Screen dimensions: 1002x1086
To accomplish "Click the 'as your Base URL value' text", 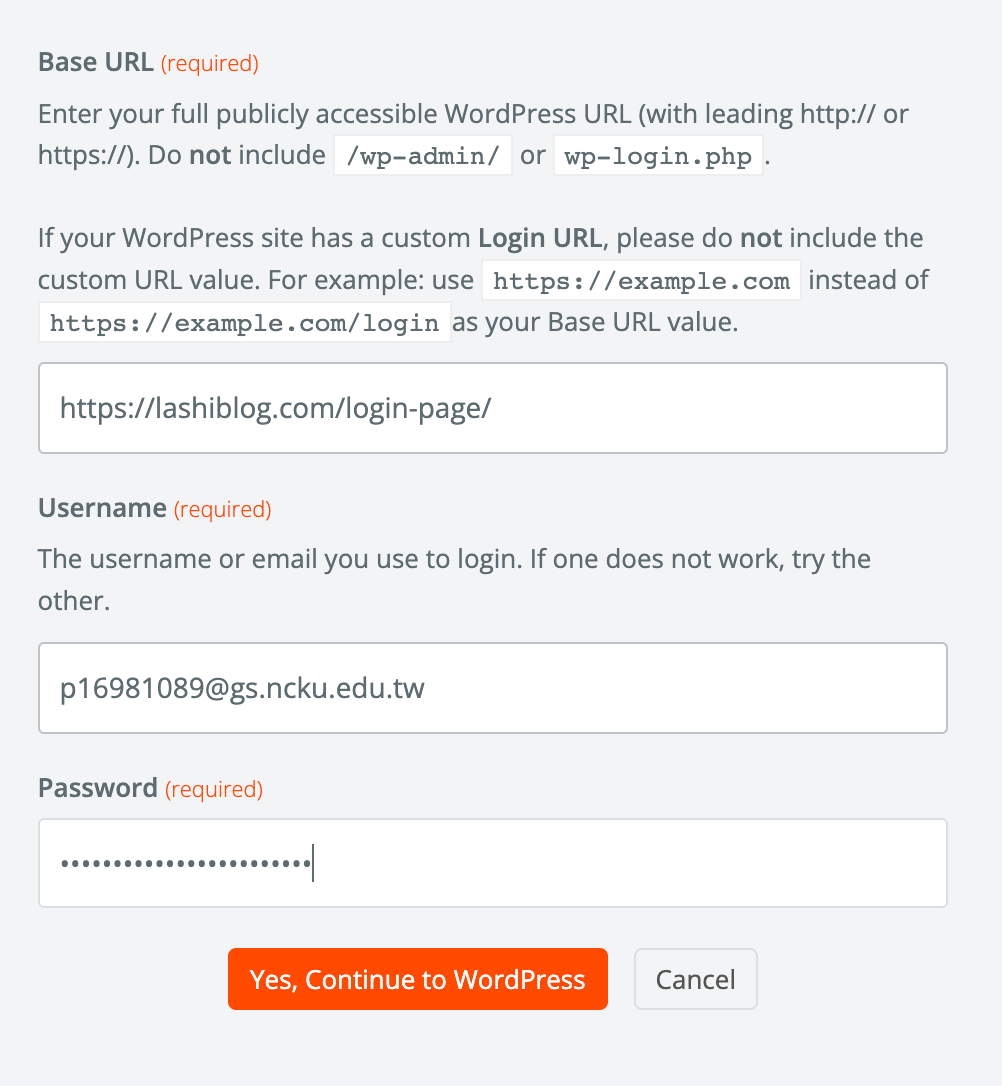I will (595, 323).
